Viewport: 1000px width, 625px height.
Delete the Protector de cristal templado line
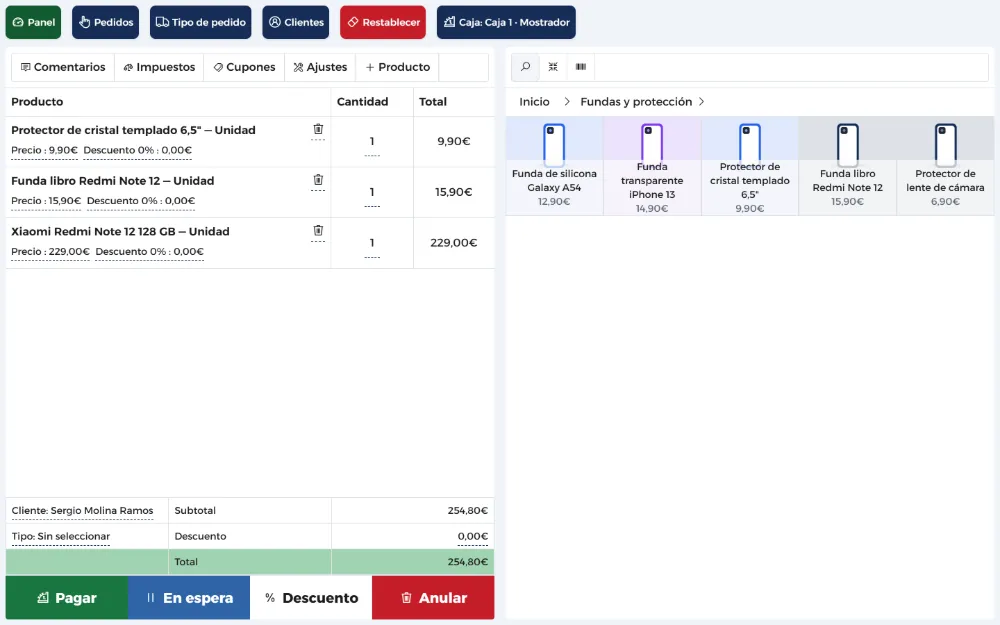click(x=318, y=129)
